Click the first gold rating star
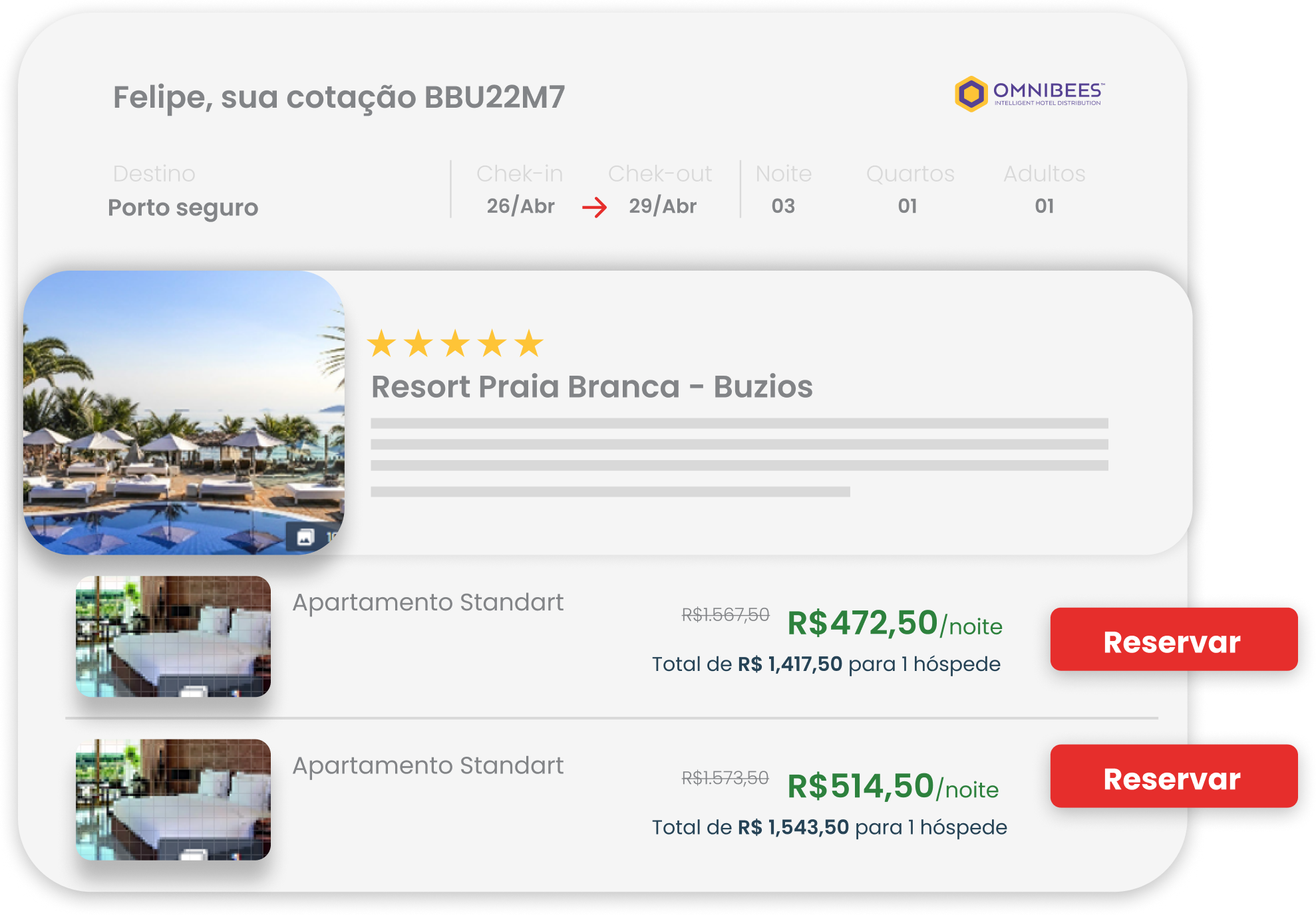1316x915 pixels. [x=382, y=344]
